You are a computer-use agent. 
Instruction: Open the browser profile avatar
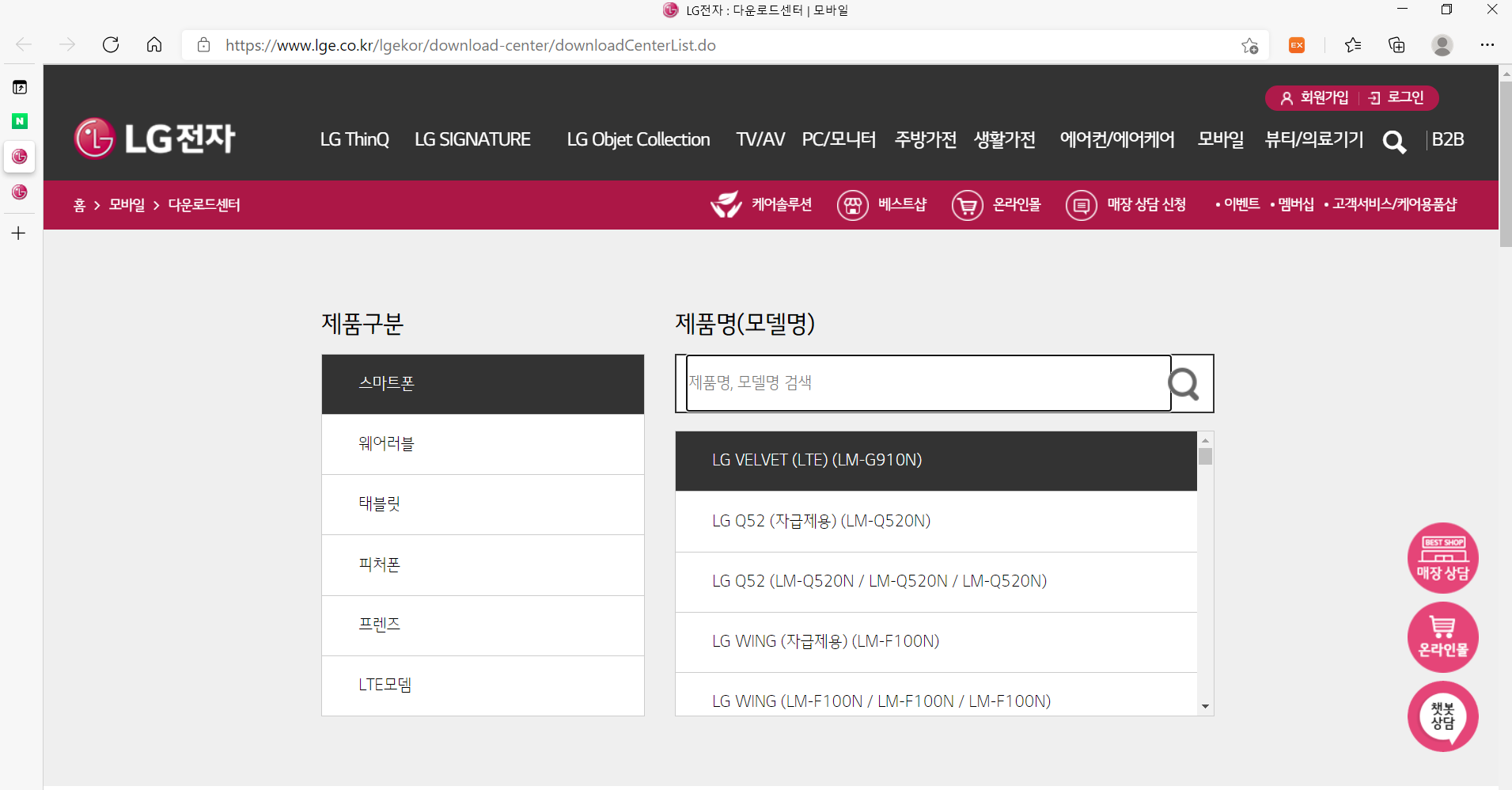point(1442,45)
